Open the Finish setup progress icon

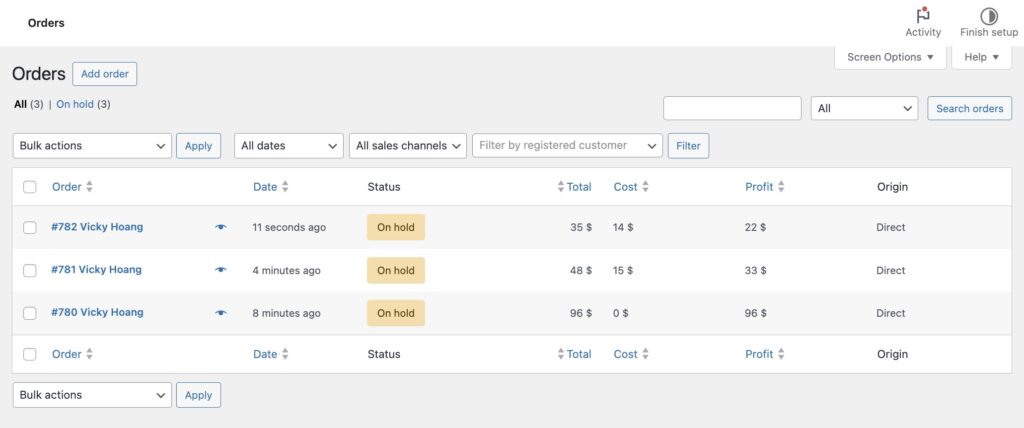989,16
